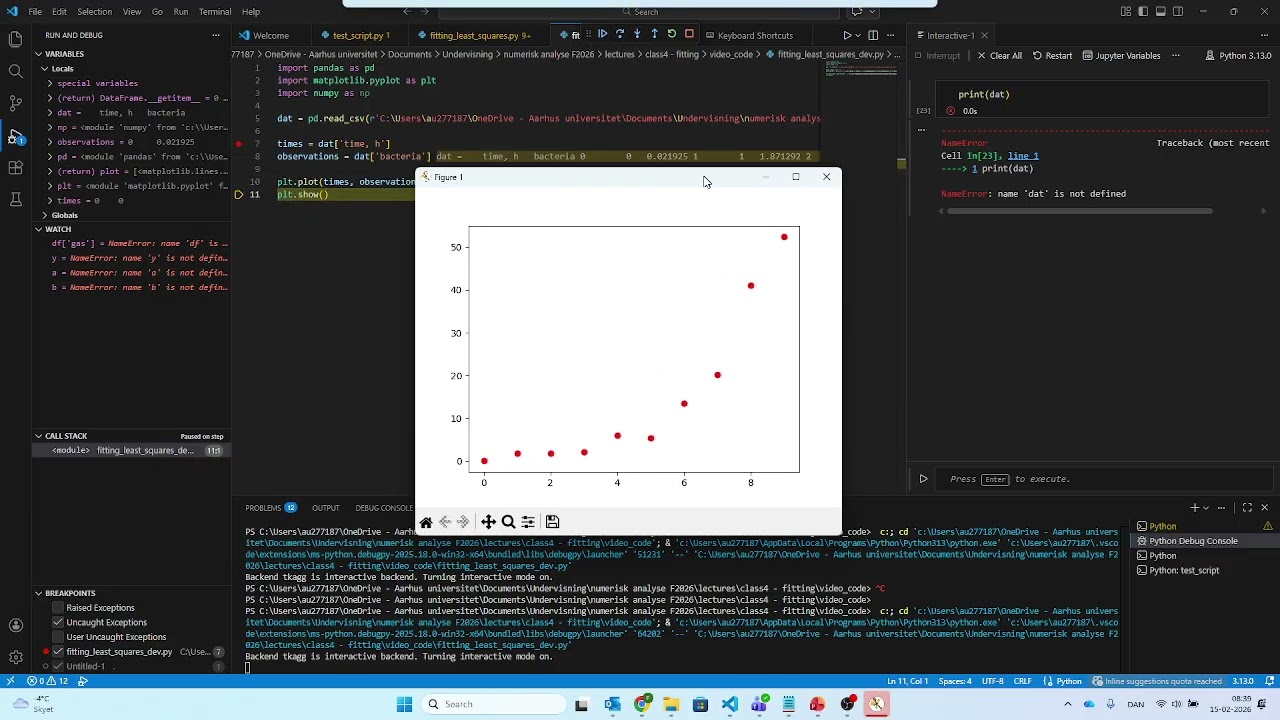Open new terminal launch profile dropdown
Viewport: 1280px width, 720px height.
click(1206, 508)
